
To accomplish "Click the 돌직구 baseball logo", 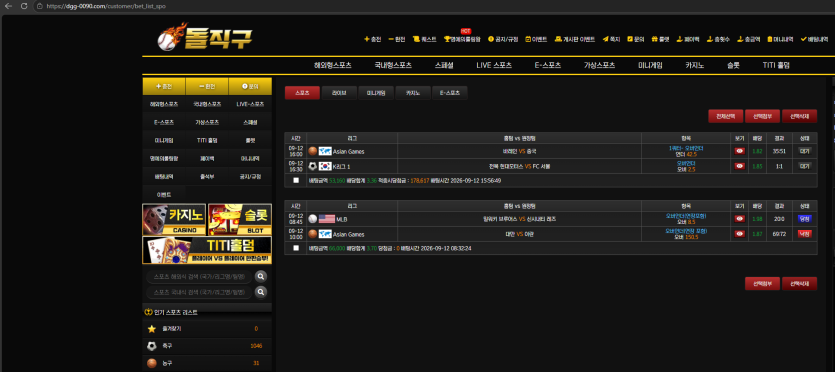I will [204, 37].
